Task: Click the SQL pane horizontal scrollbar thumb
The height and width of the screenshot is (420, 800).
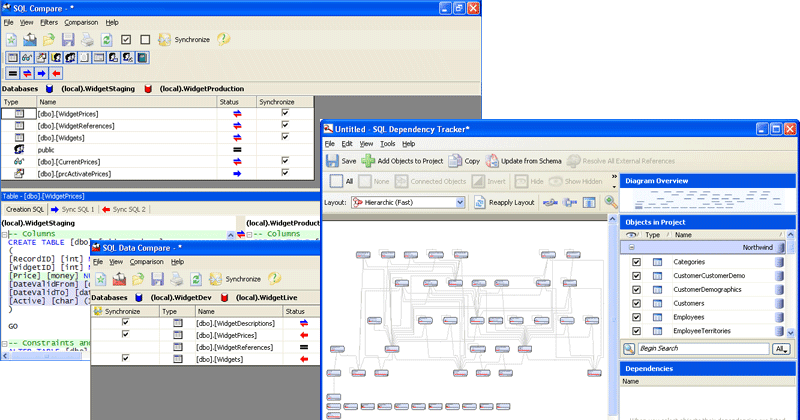Action: [46, 356]
